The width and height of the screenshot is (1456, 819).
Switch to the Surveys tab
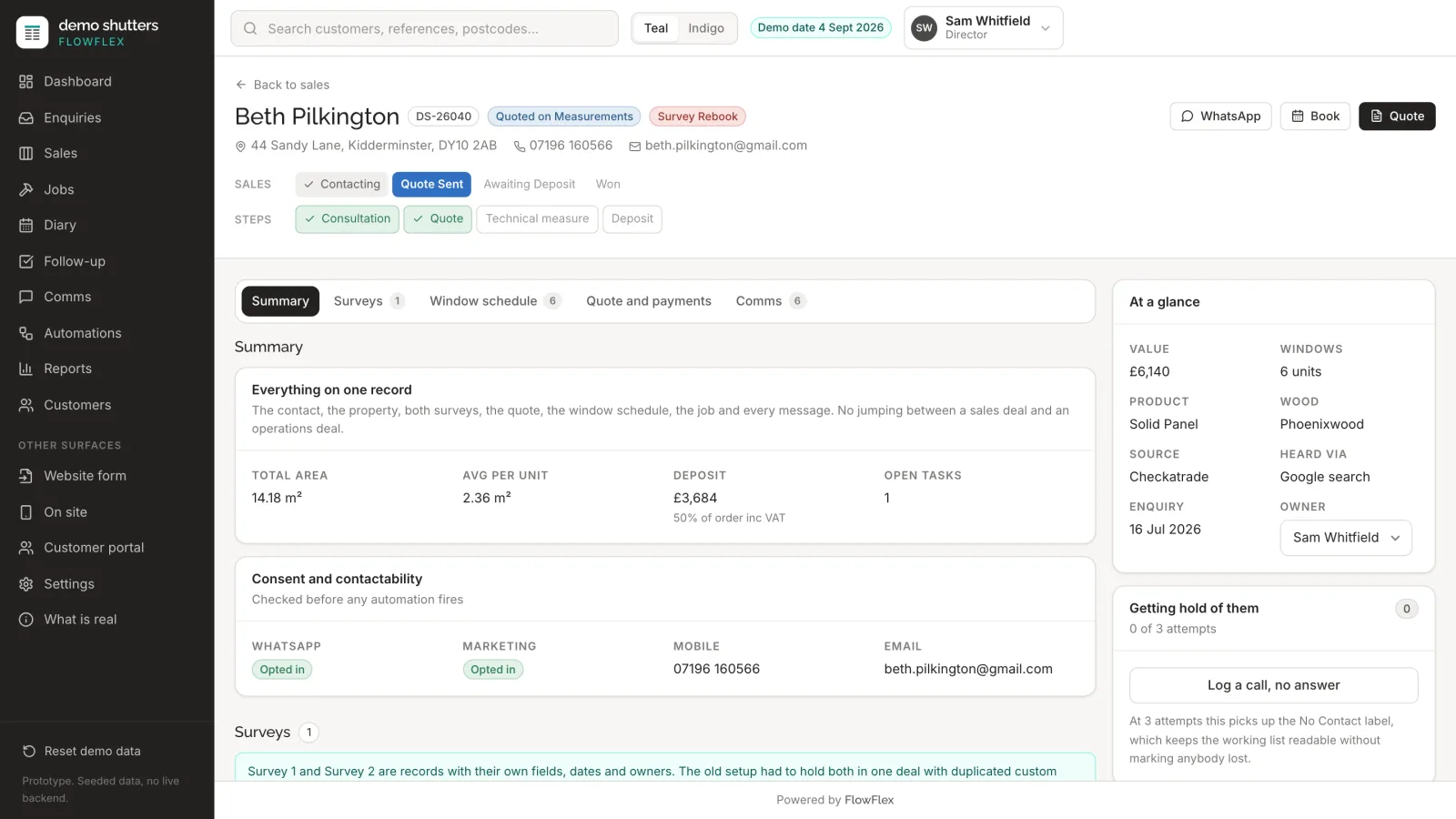point(369,301)
